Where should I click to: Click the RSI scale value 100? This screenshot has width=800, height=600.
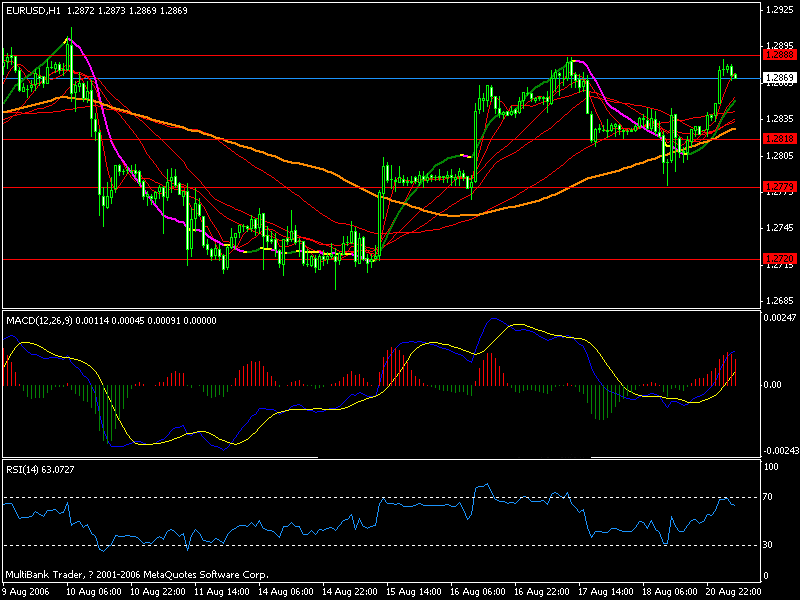tap(771, 467)
